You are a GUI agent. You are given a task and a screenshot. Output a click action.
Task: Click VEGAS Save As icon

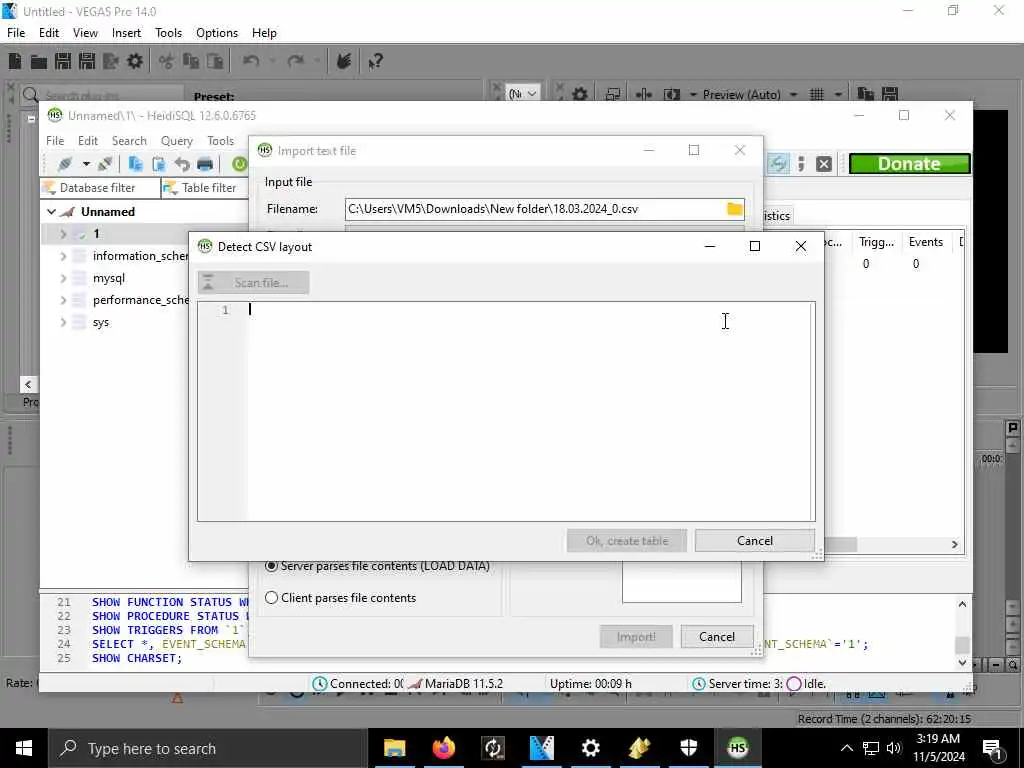click(x=87, y=61)
